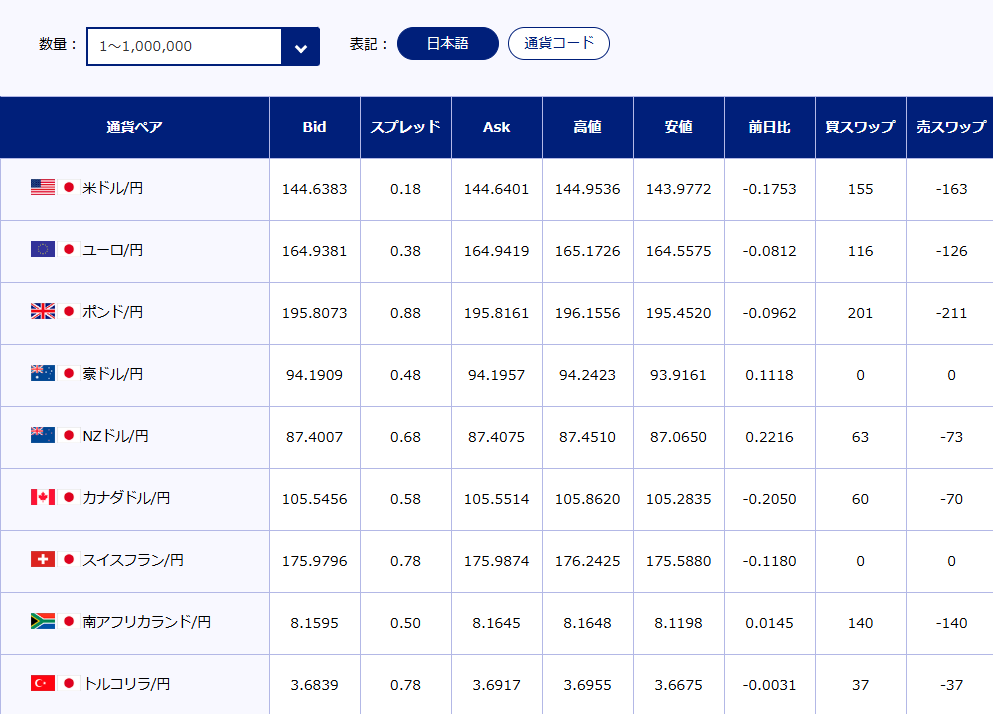Switch notation to 通貨コード

point(559,44)
